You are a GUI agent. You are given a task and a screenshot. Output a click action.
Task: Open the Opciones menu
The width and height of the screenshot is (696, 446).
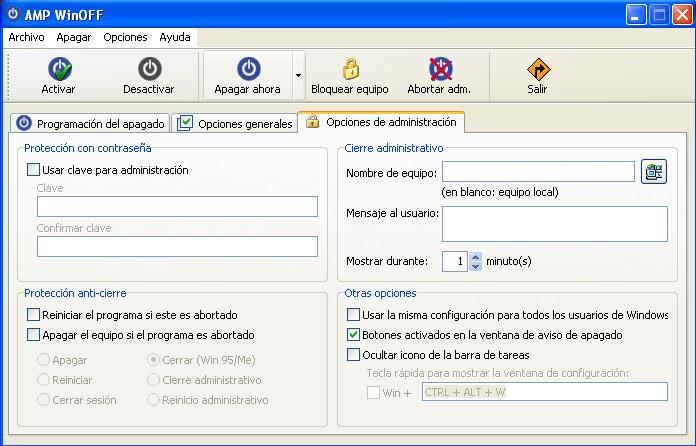point(125,37)
